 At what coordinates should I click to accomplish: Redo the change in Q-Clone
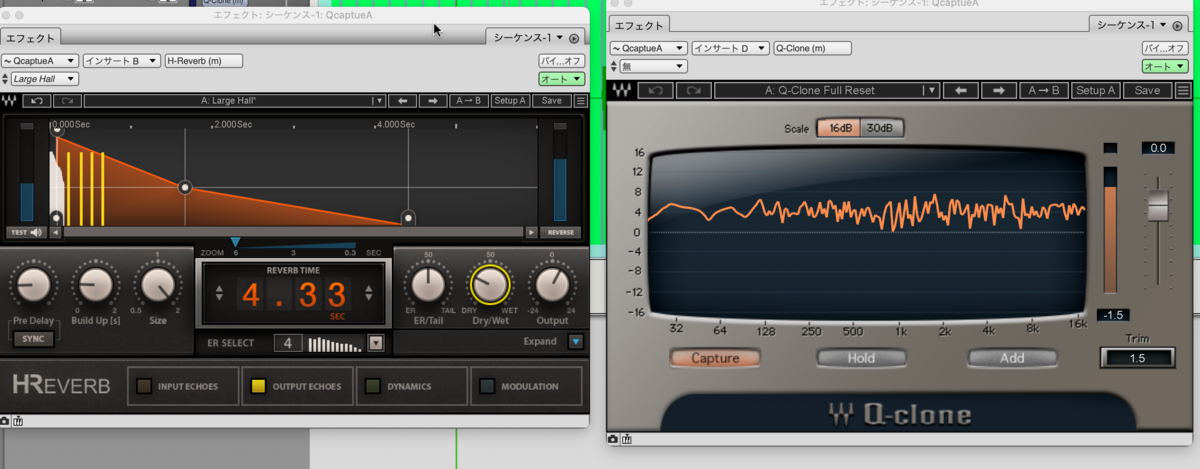pyautogui.click(x=693, y=90)
